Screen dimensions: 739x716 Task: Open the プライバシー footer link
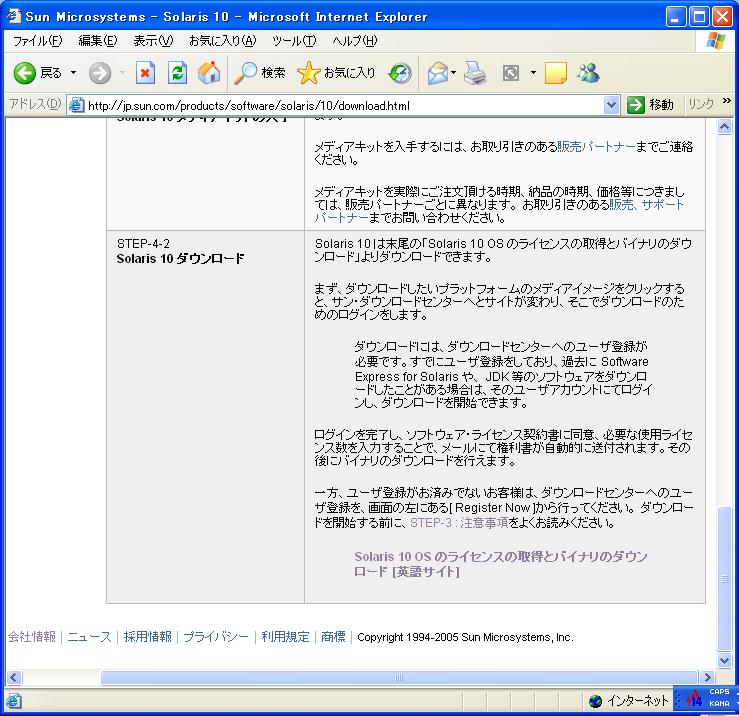pos(215,637)
